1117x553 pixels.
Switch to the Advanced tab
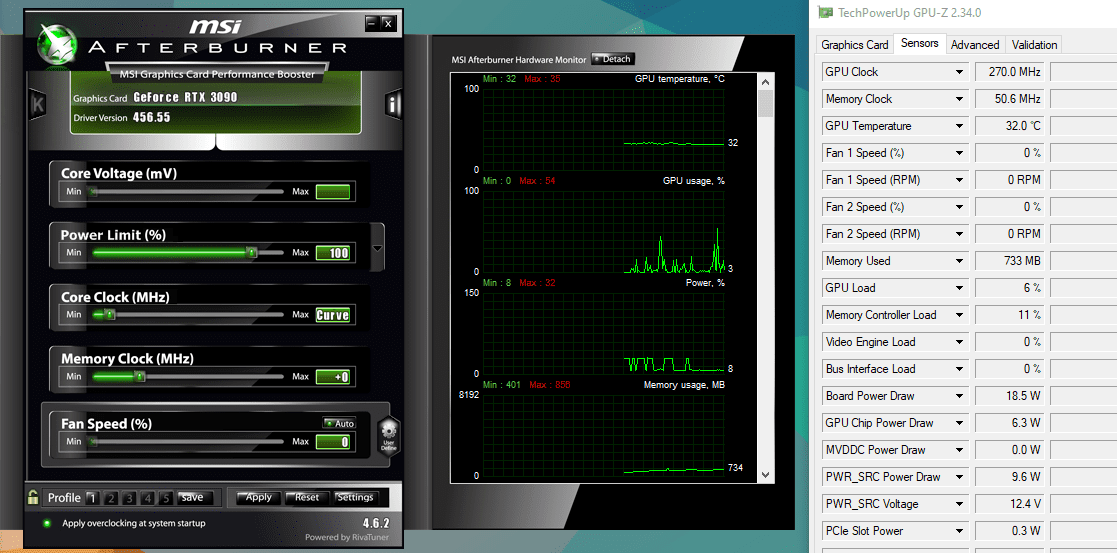click(x=975, y=44)
